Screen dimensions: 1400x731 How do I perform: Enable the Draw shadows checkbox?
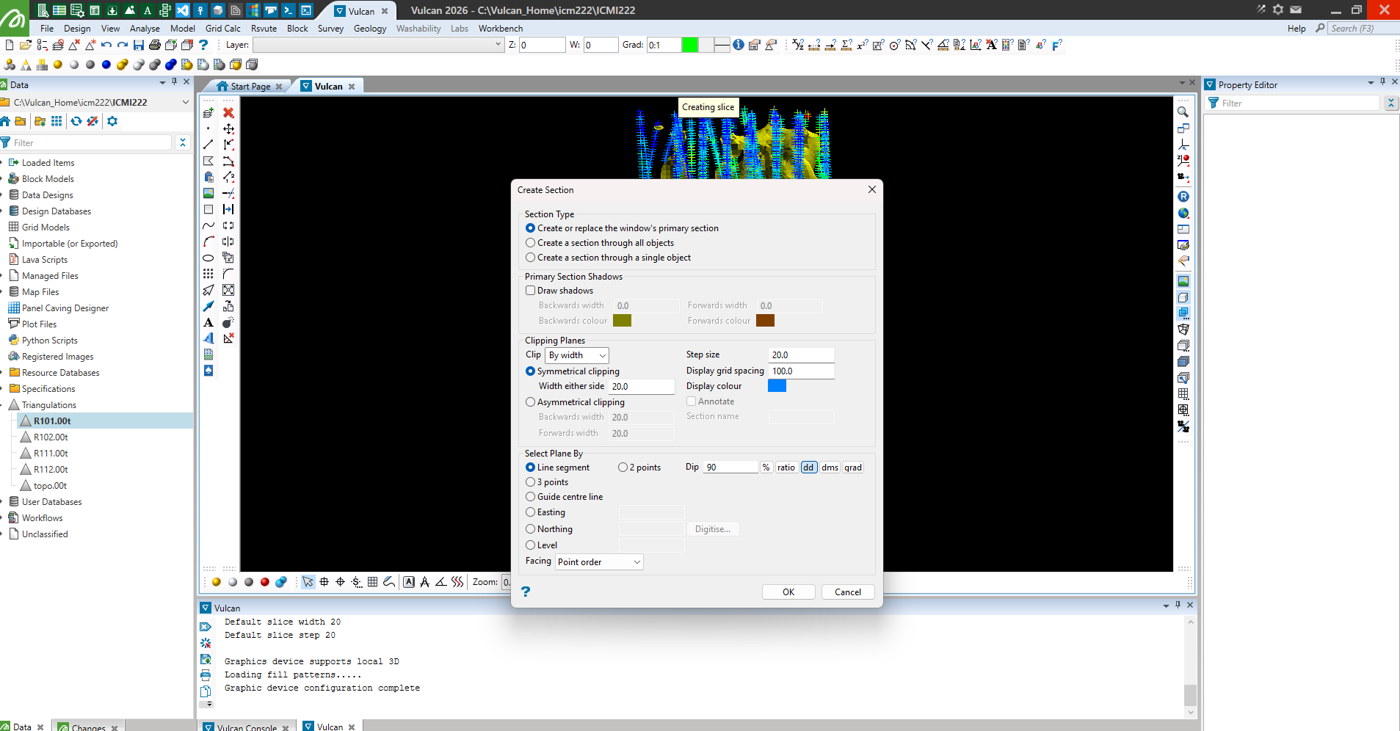(531, 291)
